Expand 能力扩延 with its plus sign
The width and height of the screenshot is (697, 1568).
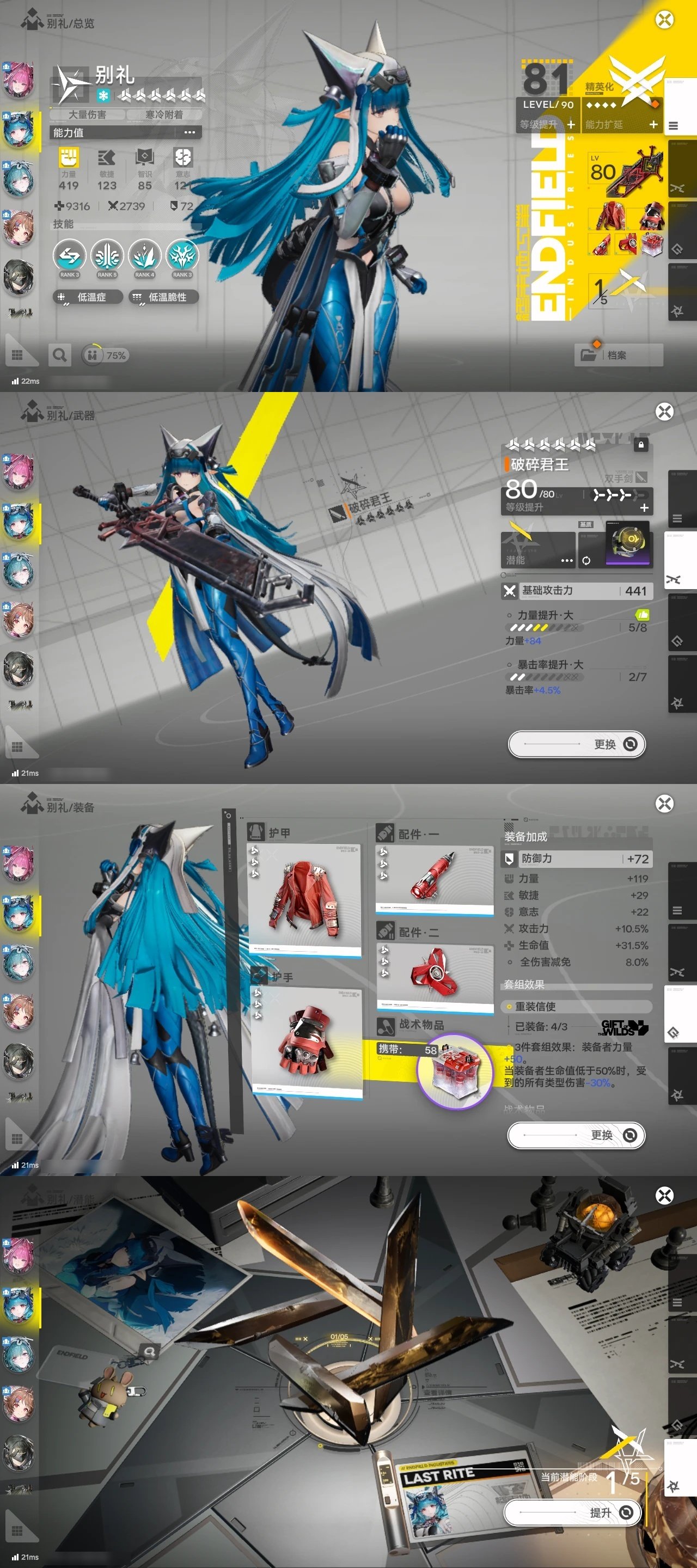tap(653, 125)
